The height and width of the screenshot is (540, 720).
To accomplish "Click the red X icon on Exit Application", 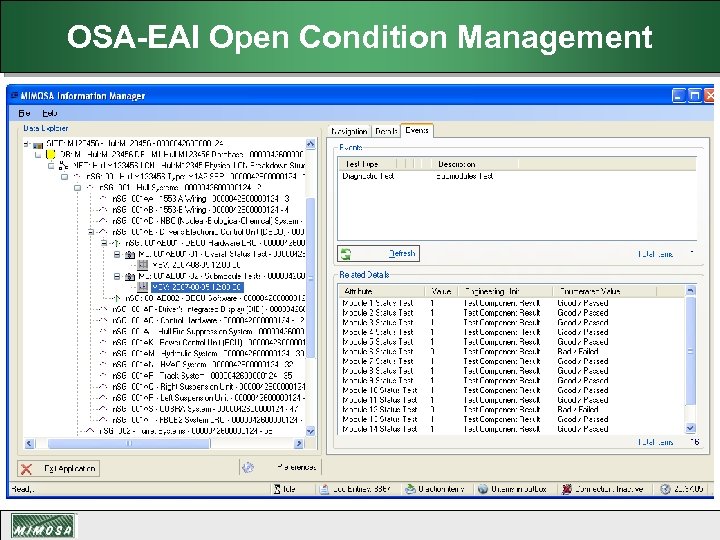I will tap(27, 469).
